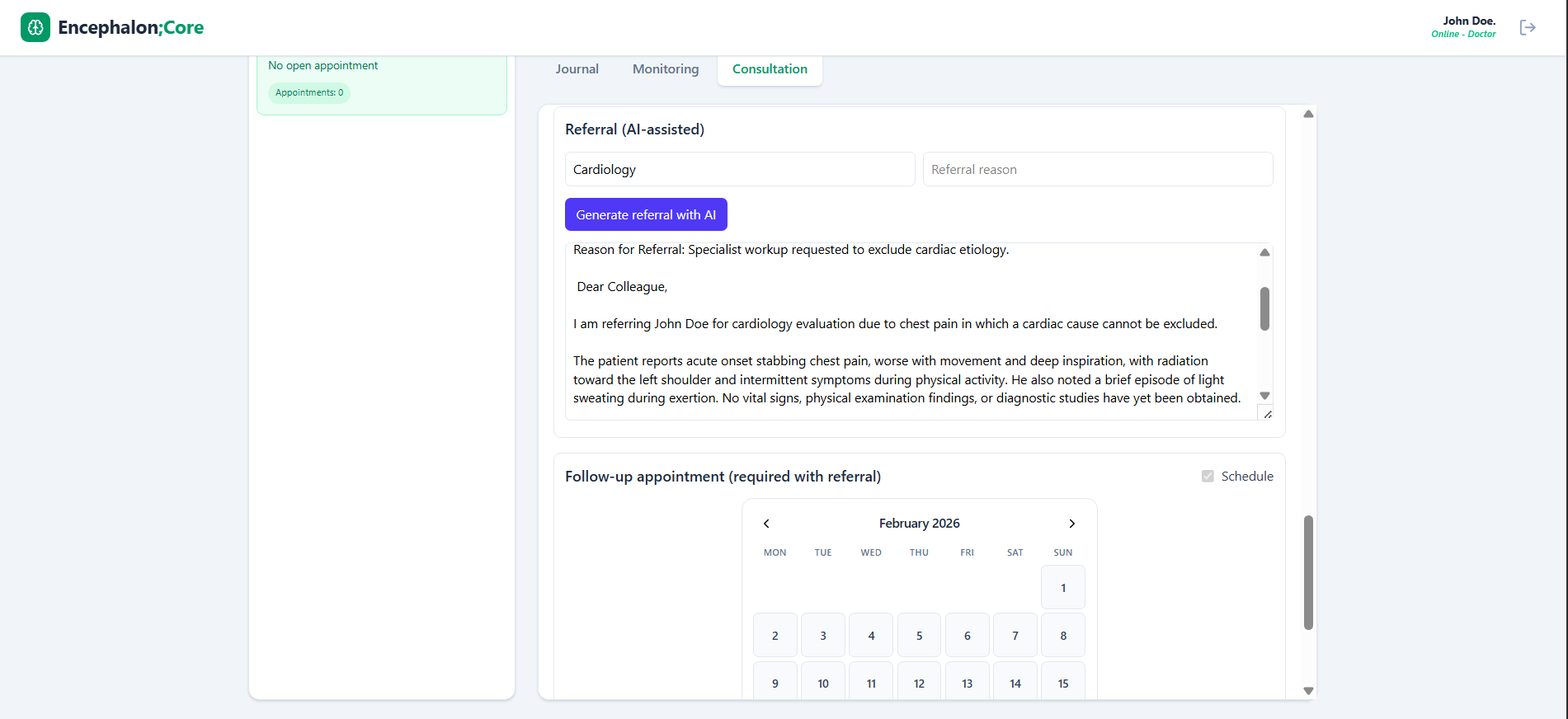Click the referral text scrollbar thumb
1568x719 pixels.
click(x=1264, y=308)
